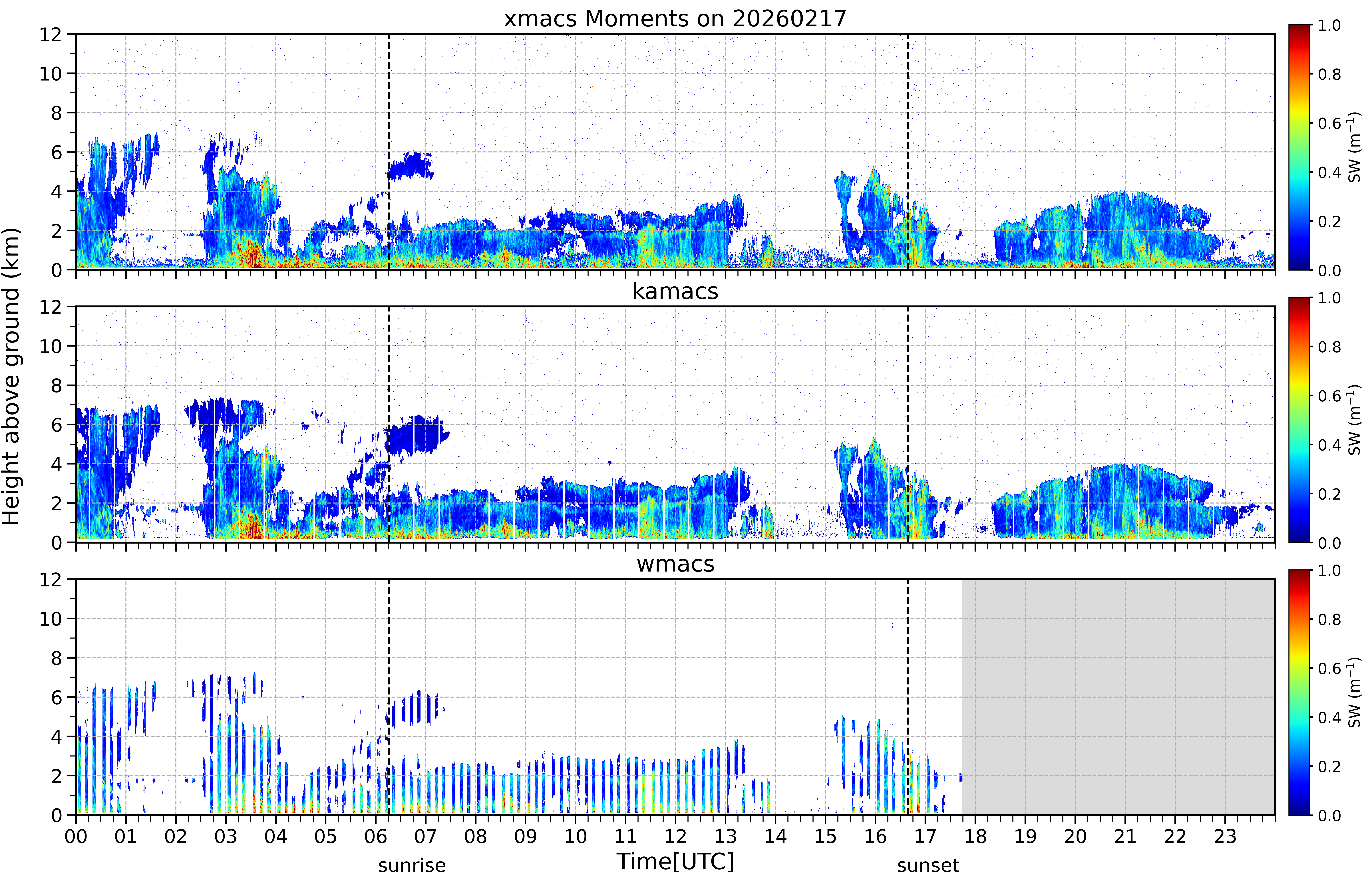Screen dimensions: 1372x885
Task: Click the 'SW (m⁻¹)' label of the wmacs colorbar
Action: [x=1354, y=693]
